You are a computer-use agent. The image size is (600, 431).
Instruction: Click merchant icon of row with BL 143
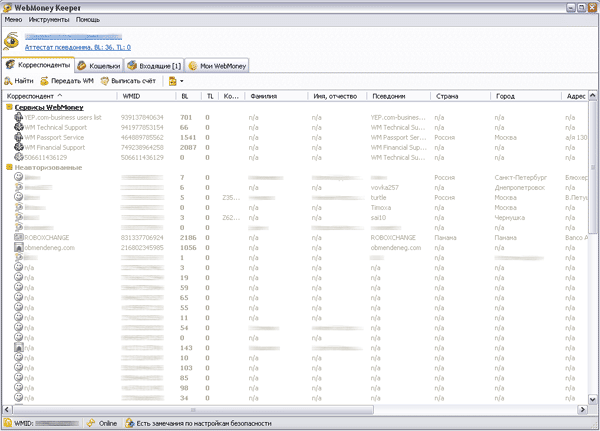(x=18, y=348)
